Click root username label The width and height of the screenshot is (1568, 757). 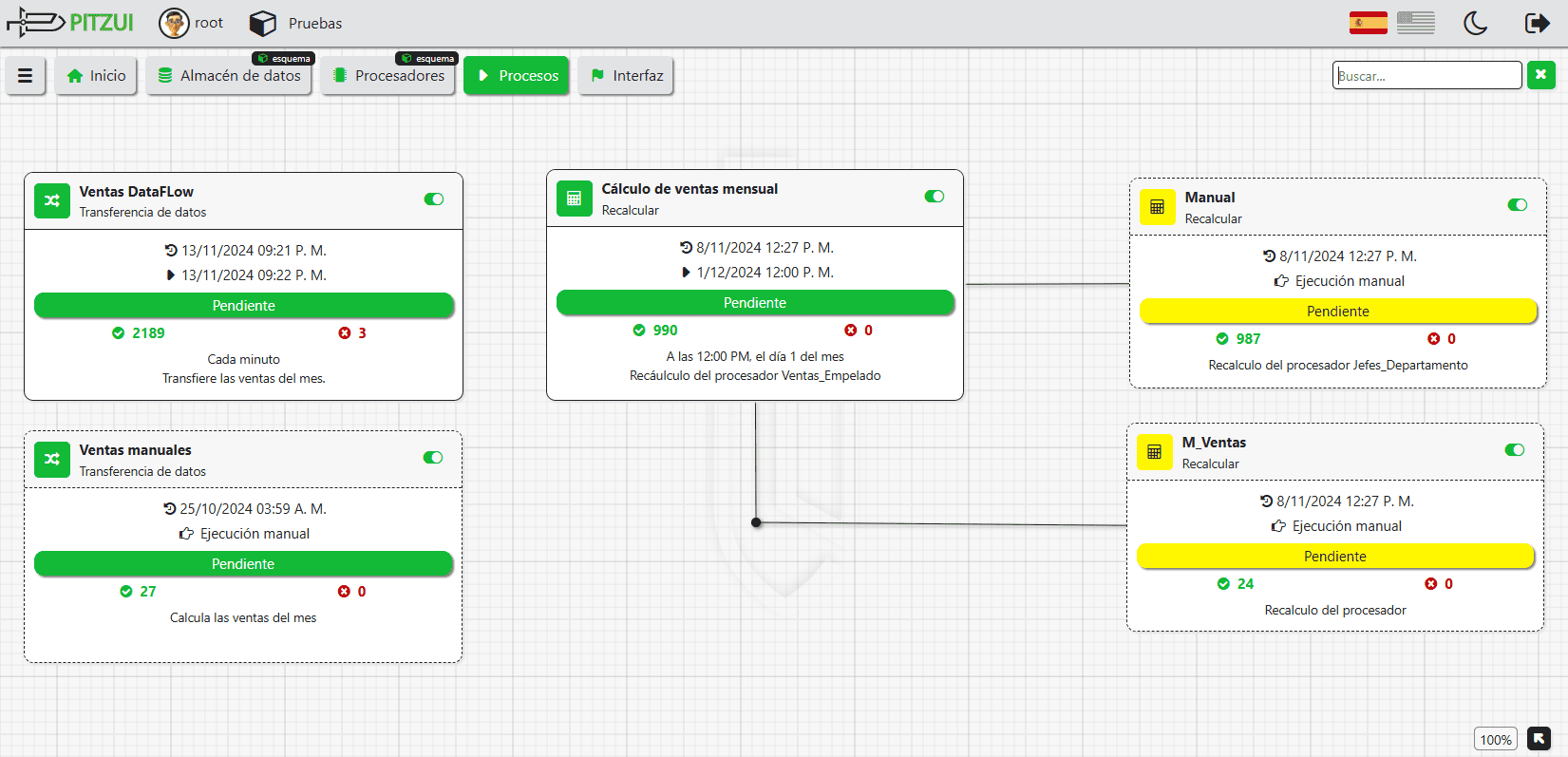[x=209, y=23]
